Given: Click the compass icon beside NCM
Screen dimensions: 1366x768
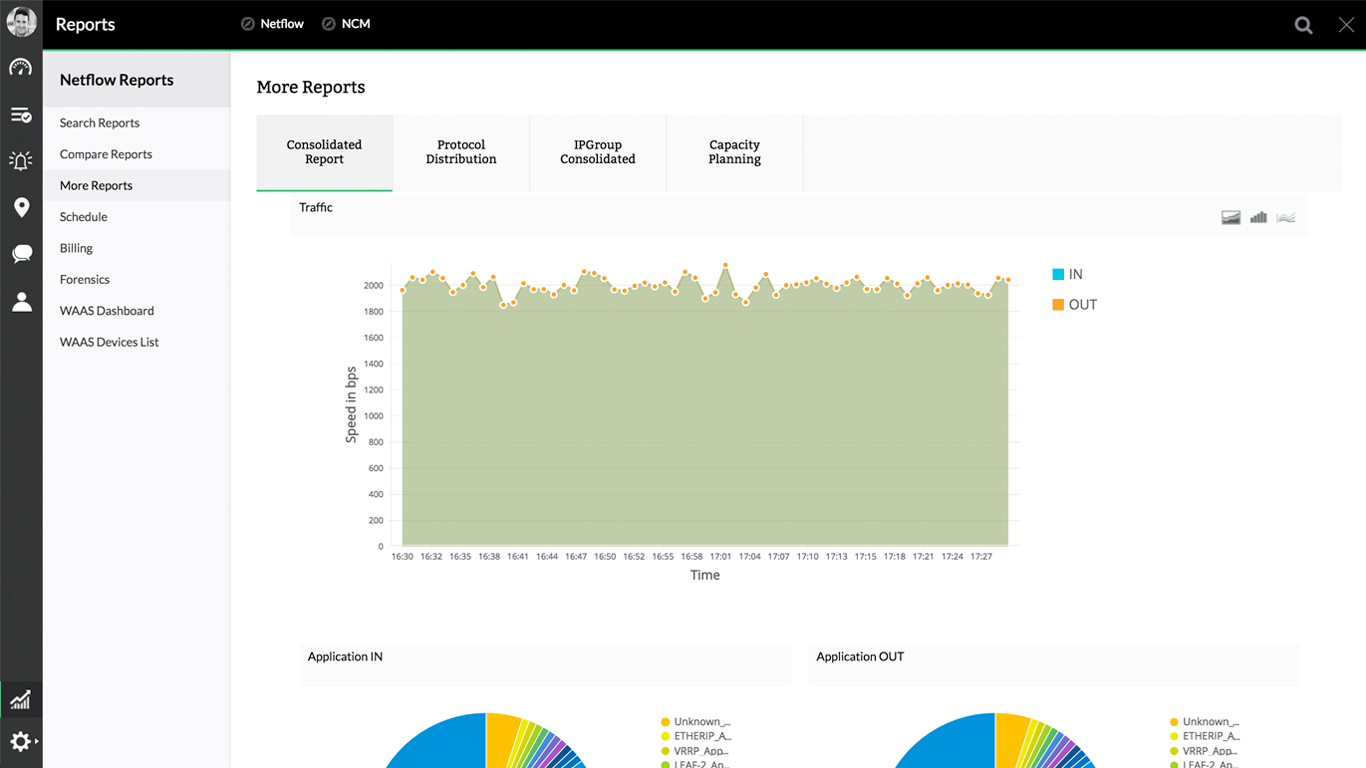Looking at the screenshot, I should click(329, 24).
